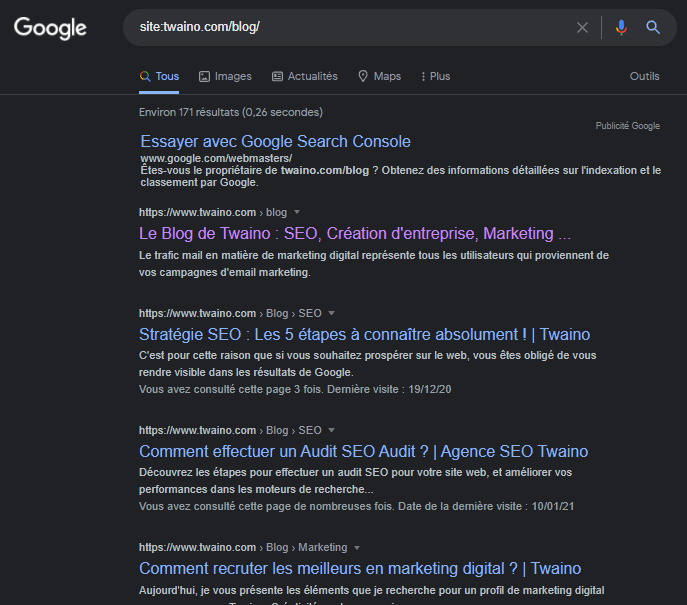This screenshot has height=605, width=687.
Task: Open the Actualités tab
Action: coord(305,76)
